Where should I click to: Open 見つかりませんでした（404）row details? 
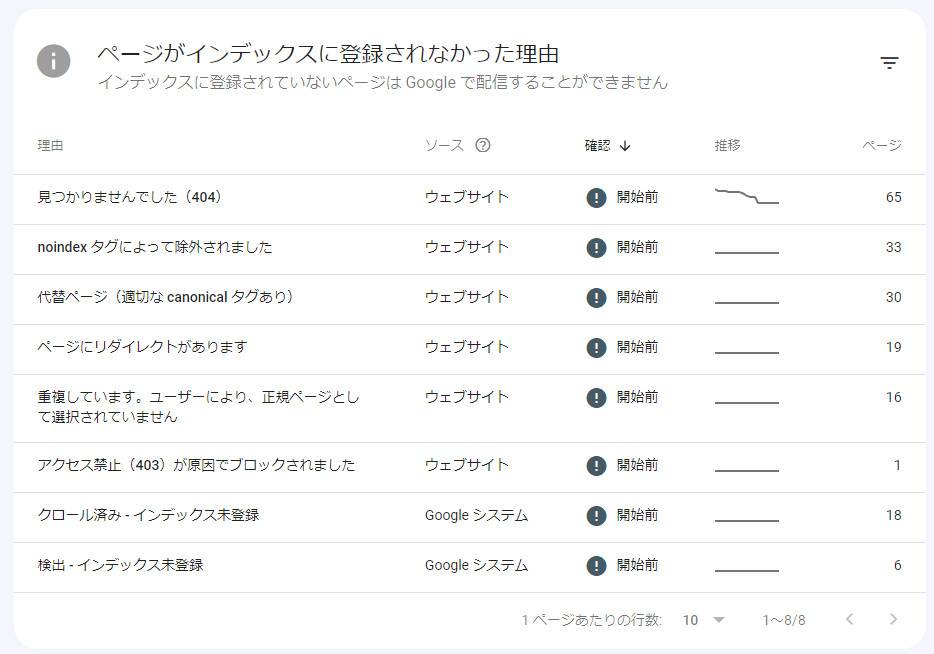tap(129, 198)
